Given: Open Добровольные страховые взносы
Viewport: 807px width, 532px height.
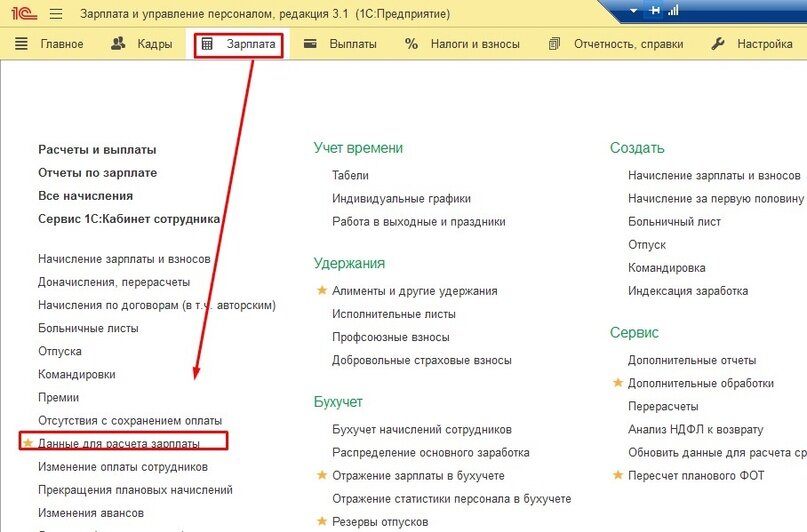Looking at the screenshot, I should (422, 360).
